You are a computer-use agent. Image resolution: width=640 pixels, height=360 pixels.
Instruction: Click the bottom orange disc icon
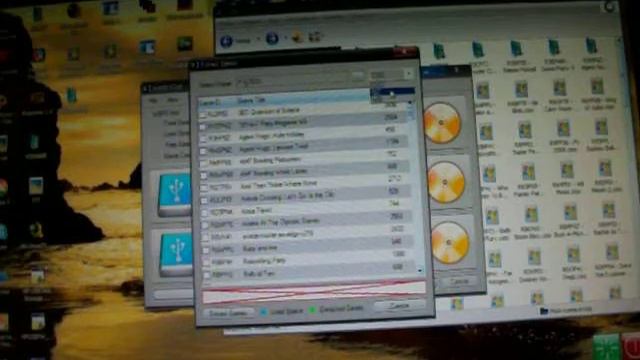point(450,242)
